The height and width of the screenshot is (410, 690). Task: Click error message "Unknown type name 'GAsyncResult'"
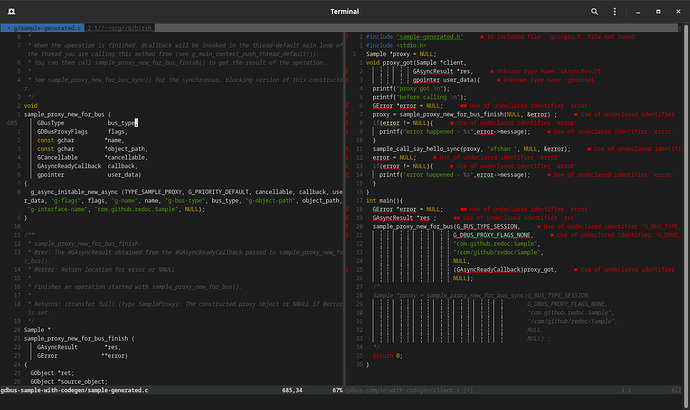point(550,71)
